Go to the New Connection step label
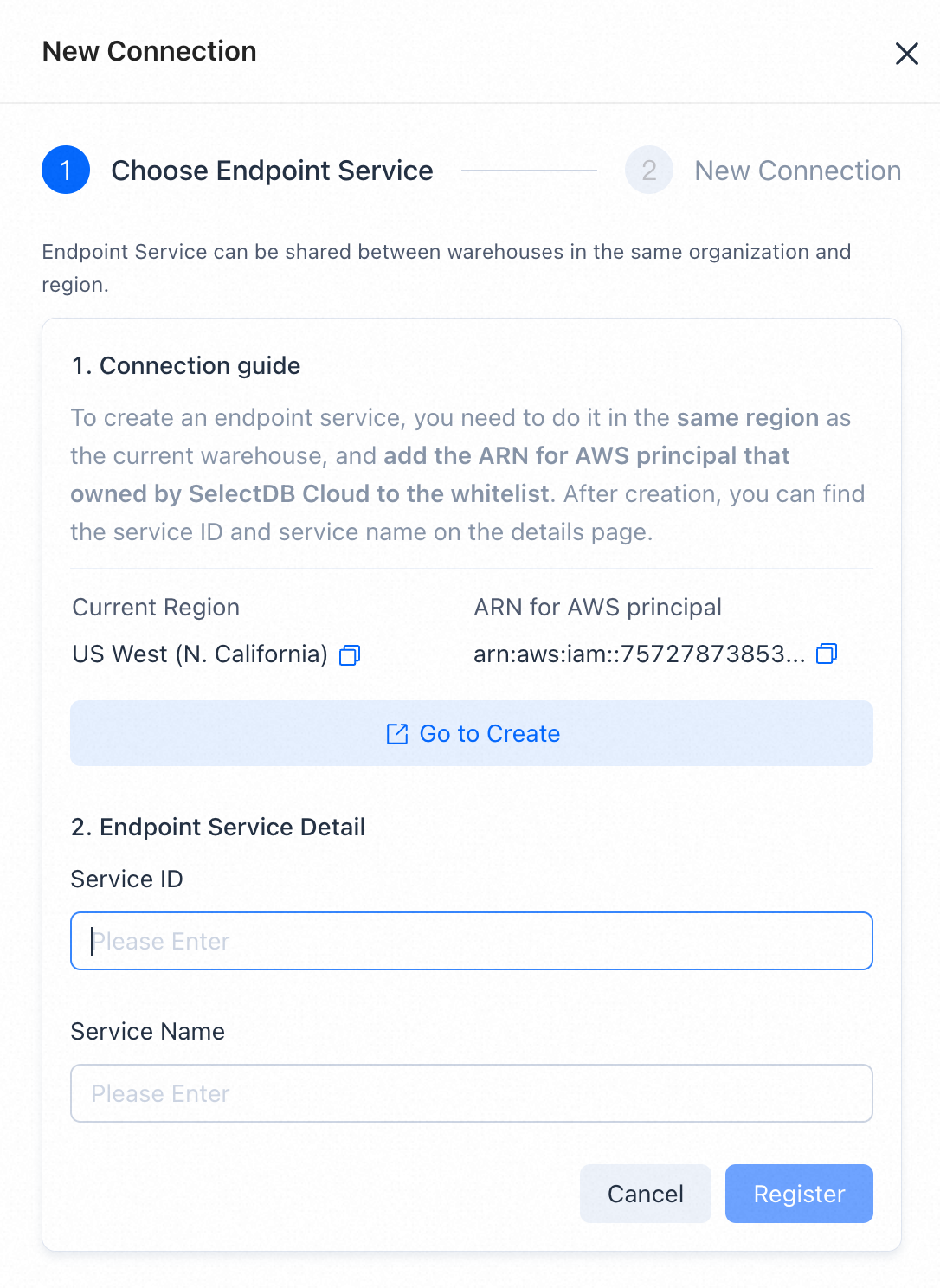940x1288 pixels. (x=798, y=171)
